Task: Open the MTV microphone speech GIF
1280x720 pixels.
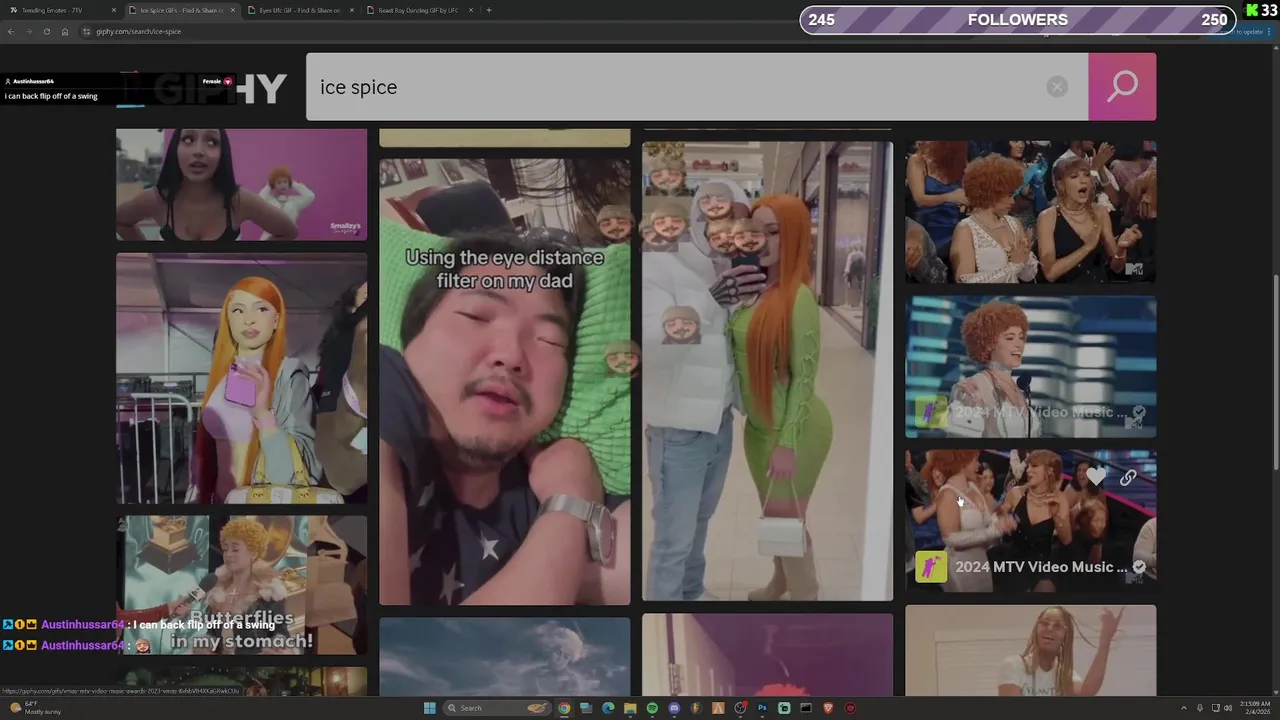Action: click(1030, 366)
